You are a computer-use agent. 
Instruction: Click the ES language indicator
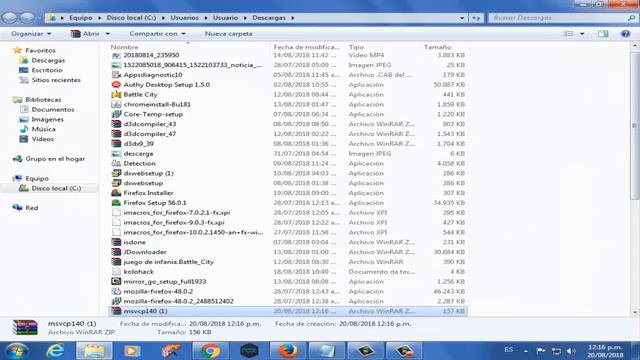pos(509,350)
